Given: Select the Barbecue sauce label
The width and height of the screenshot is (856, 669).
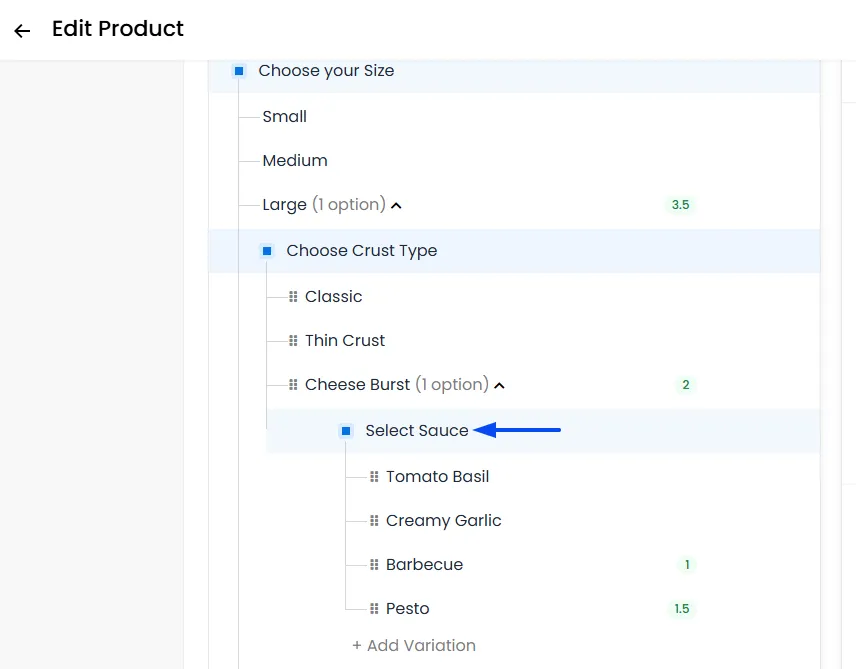Looking at the screenshot, I should click(424, 565).
